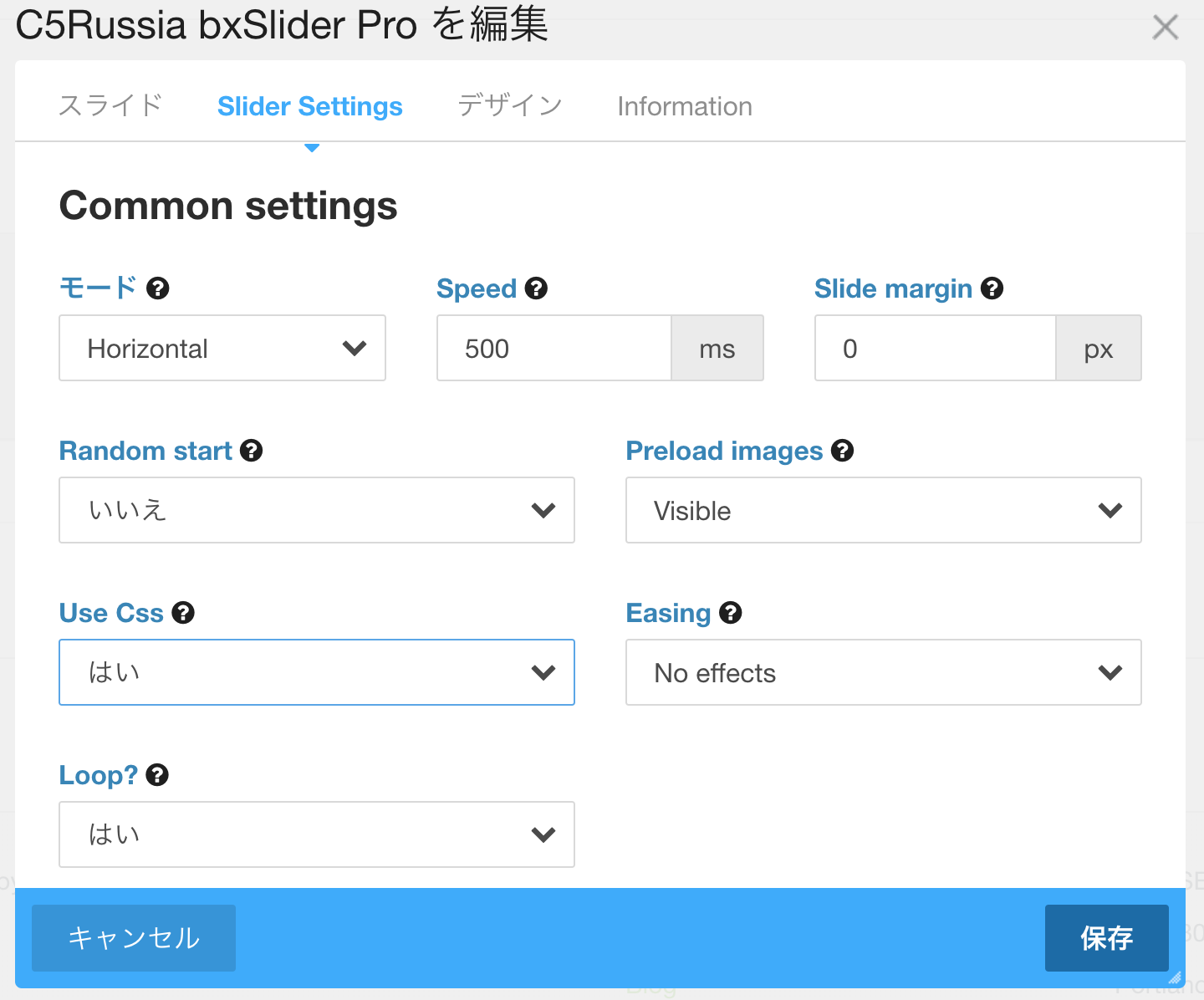Click the Slide margin input field
1204x1000 pixels.
[936, 348]
